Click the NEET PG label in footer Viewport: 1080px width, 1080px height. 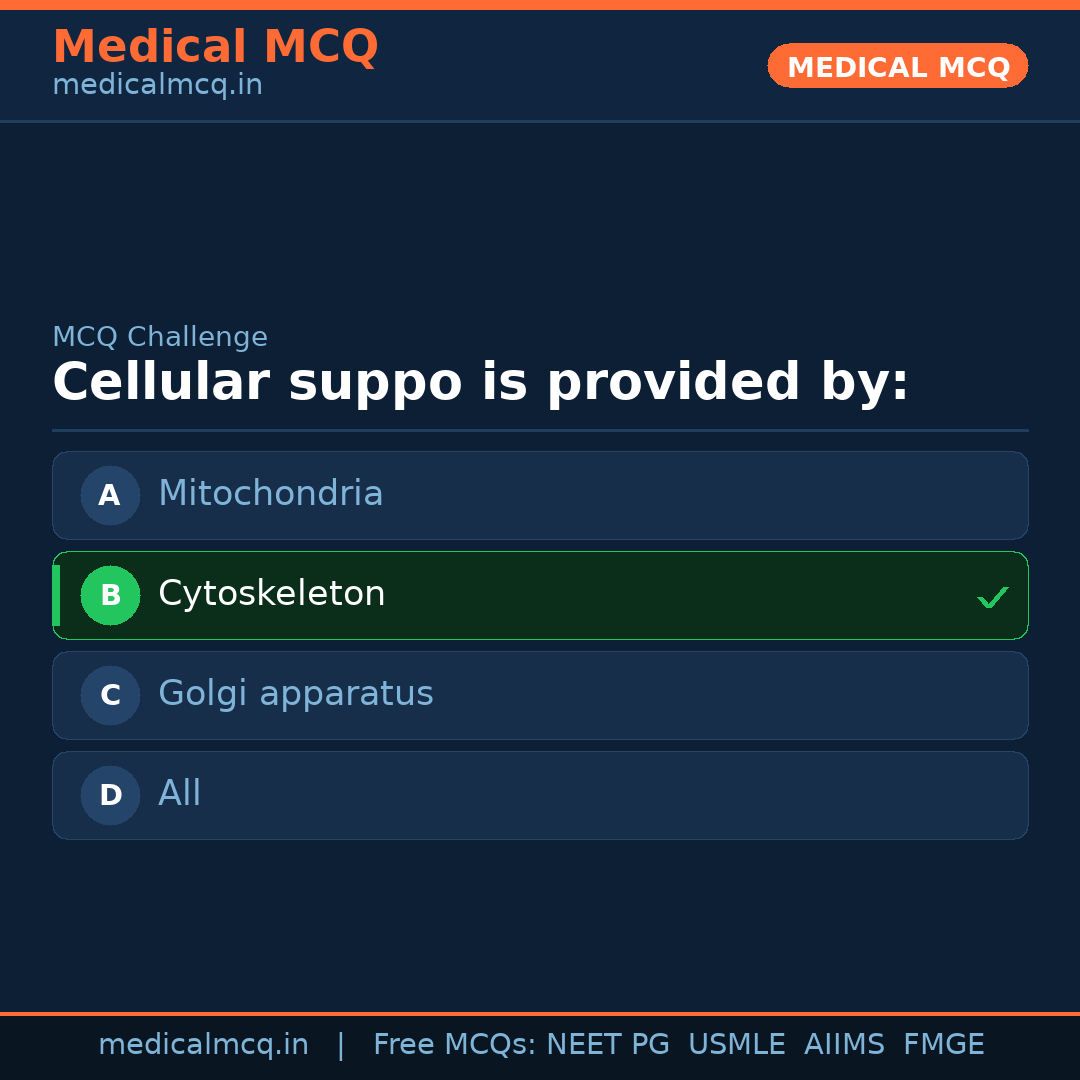[607, 1044]
